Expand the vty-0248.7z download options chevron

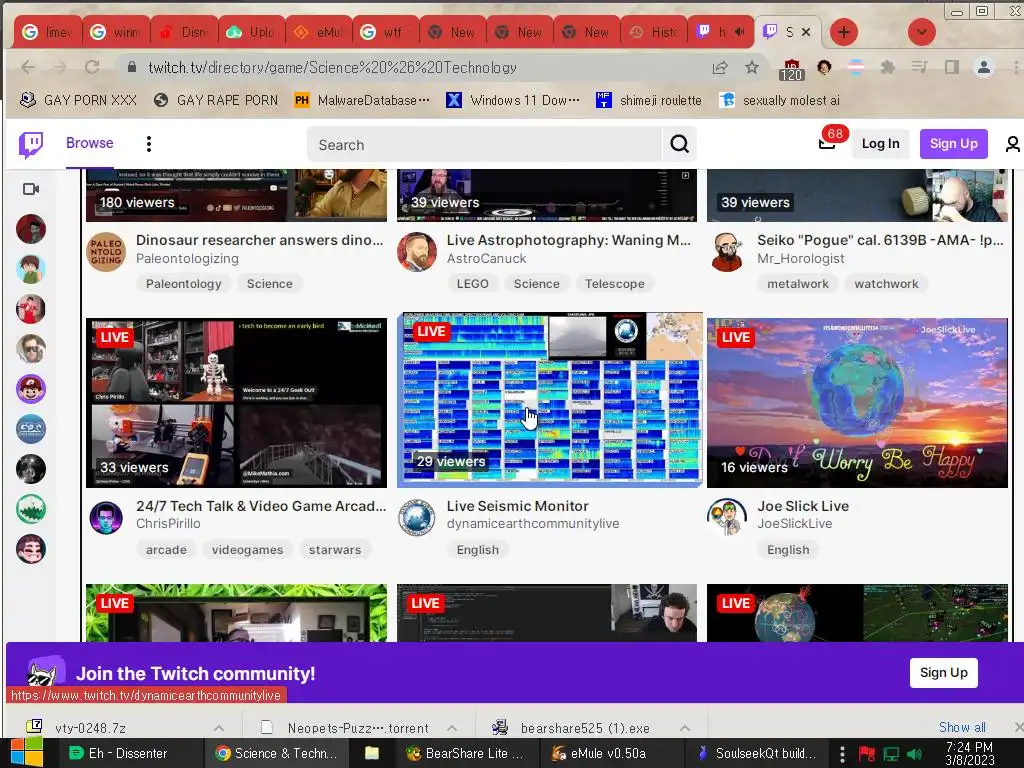(219, 728)
